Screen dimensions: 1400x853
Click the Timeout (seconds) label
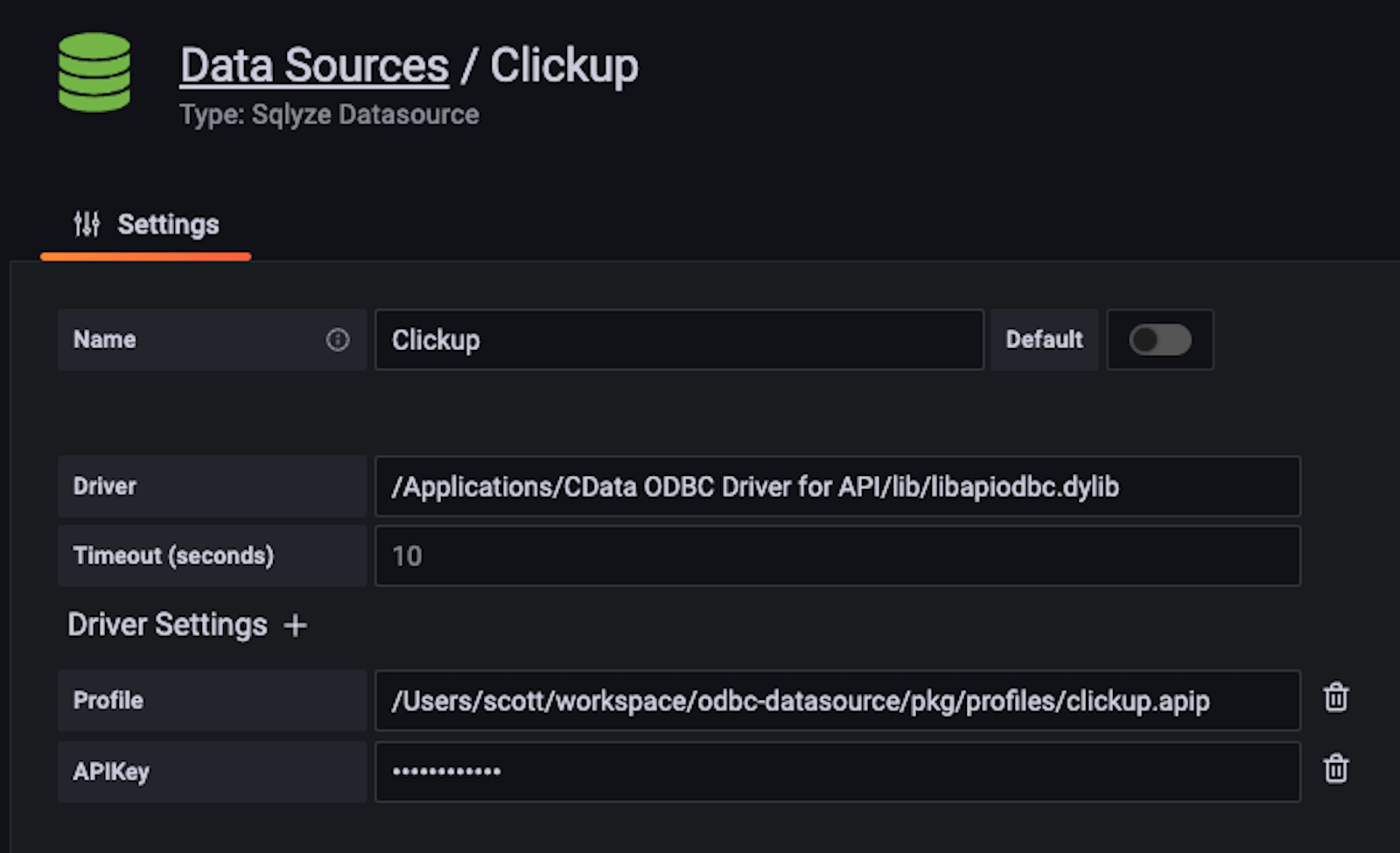[173, 556]
